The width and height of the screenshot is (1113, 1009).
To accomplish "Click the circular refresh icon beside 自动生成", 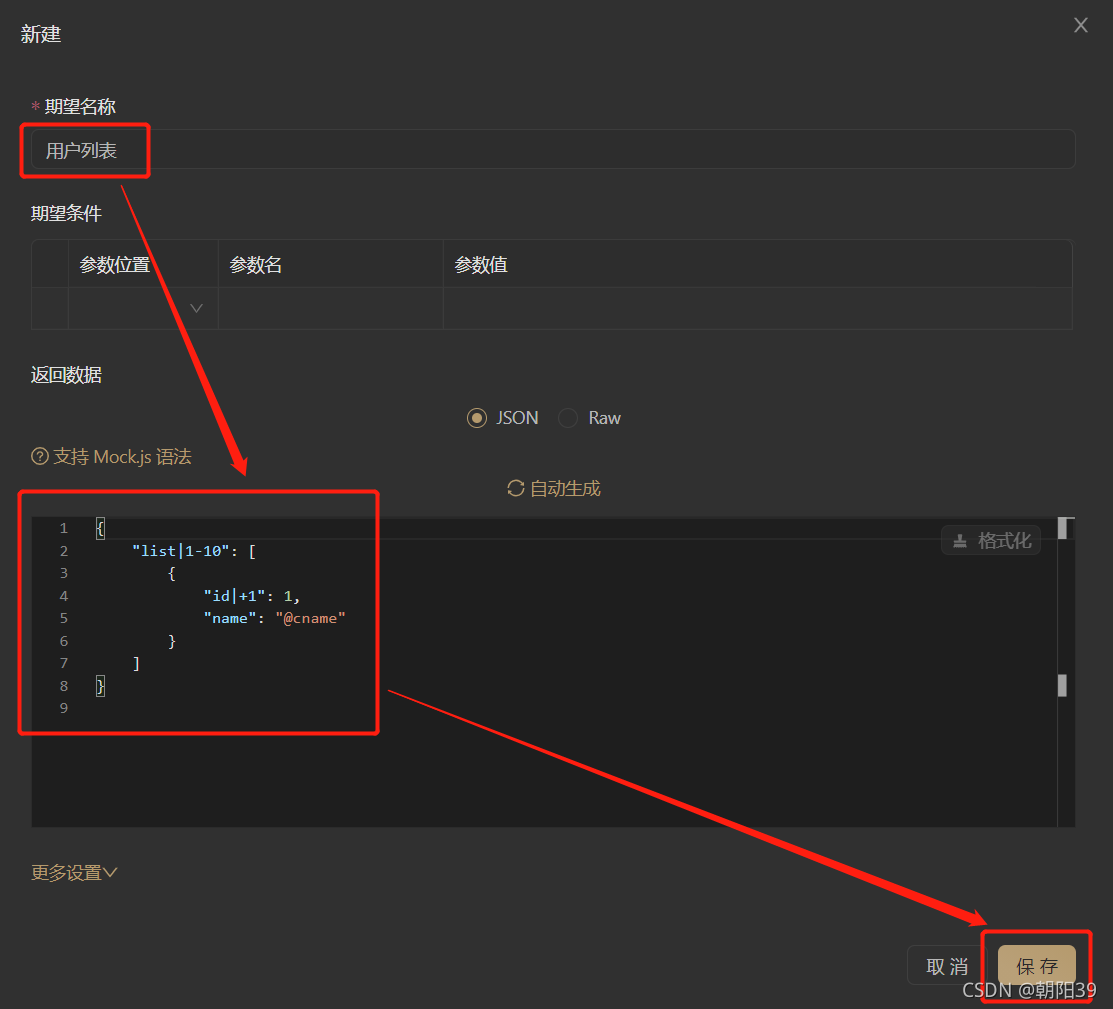I will [515, 488].
